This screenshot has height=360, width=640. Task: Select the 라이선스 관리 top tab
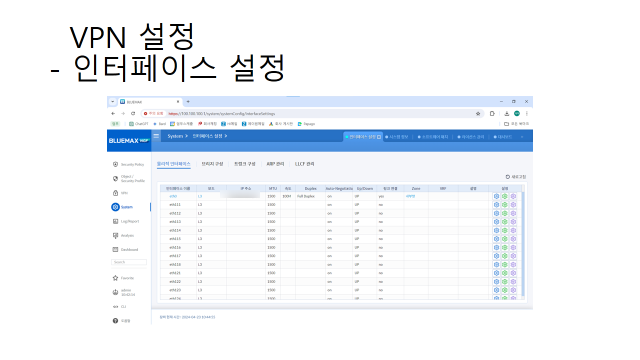coord(470,137)
